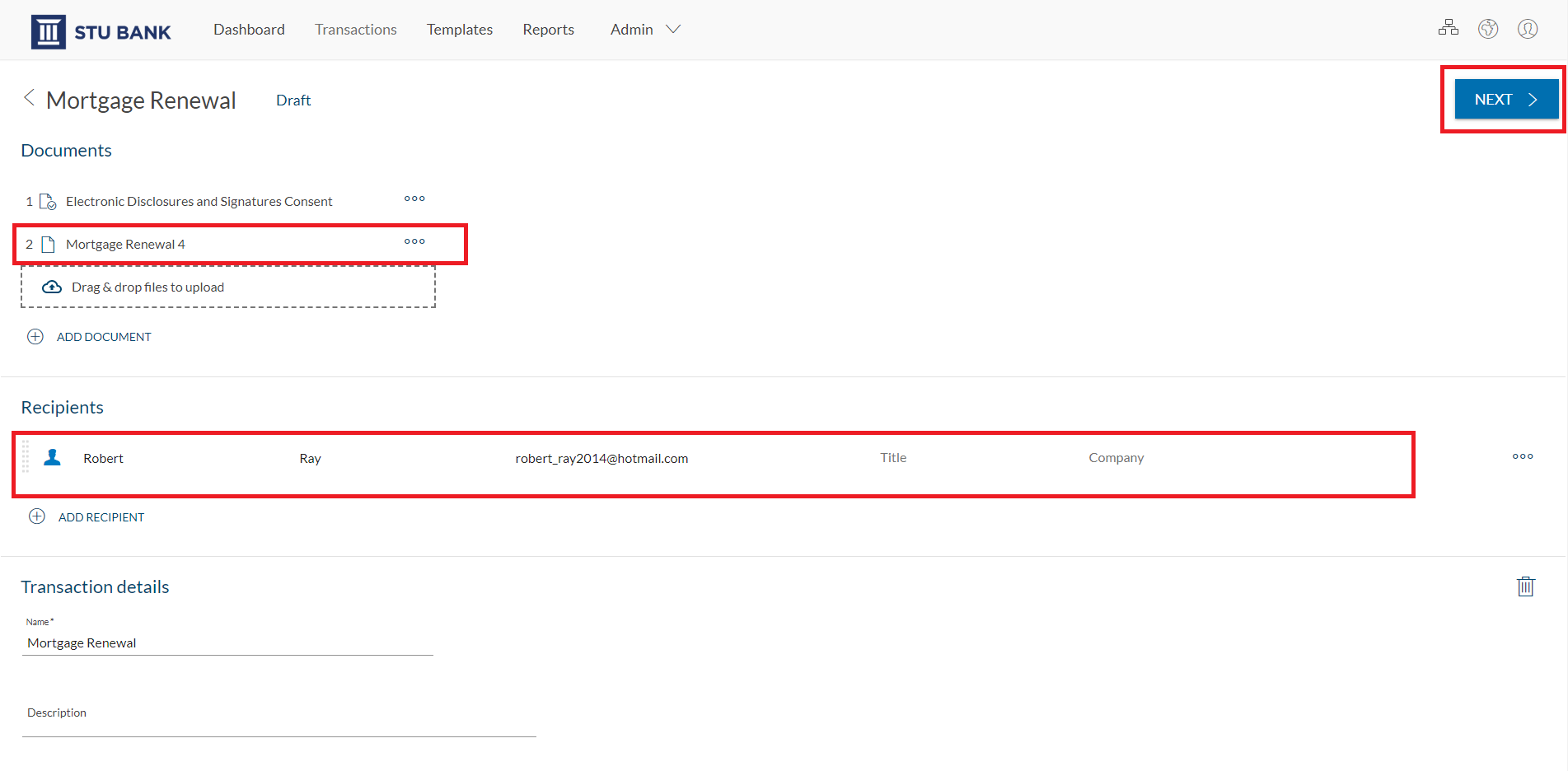1568x771 pixels.
Task: Click ADD RECIPIENT link
Action: click(101, 517)
